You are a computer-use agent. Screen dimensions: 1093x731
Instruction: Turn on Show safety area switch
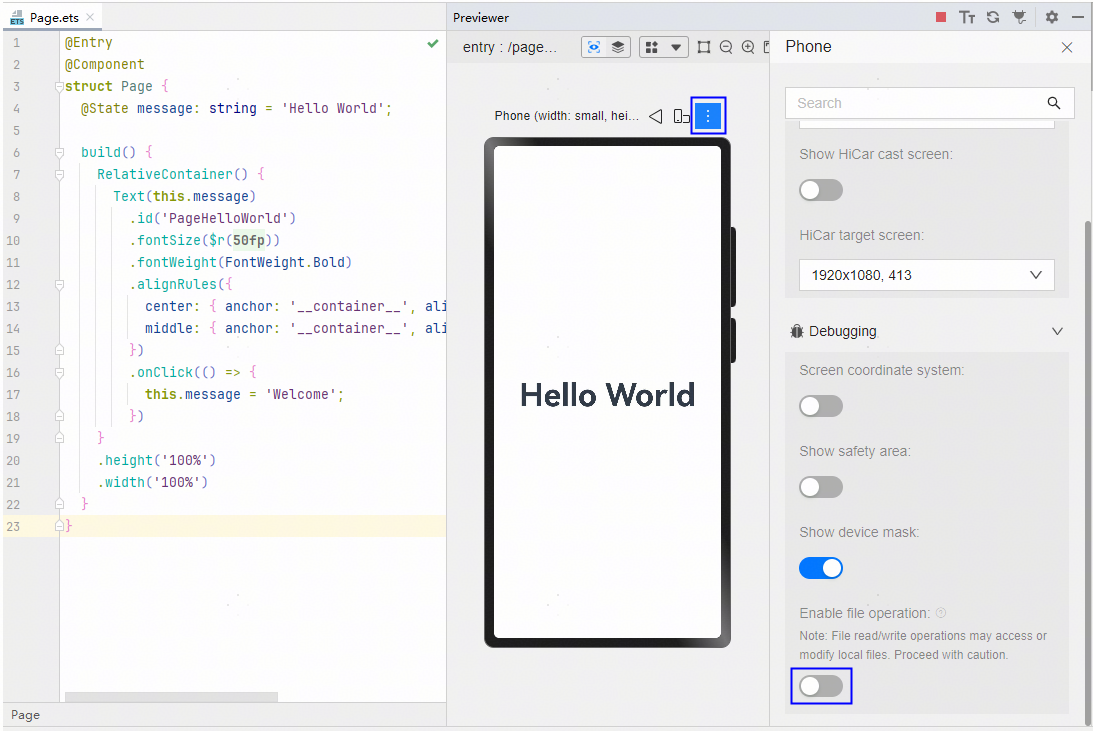click(821, 486)
